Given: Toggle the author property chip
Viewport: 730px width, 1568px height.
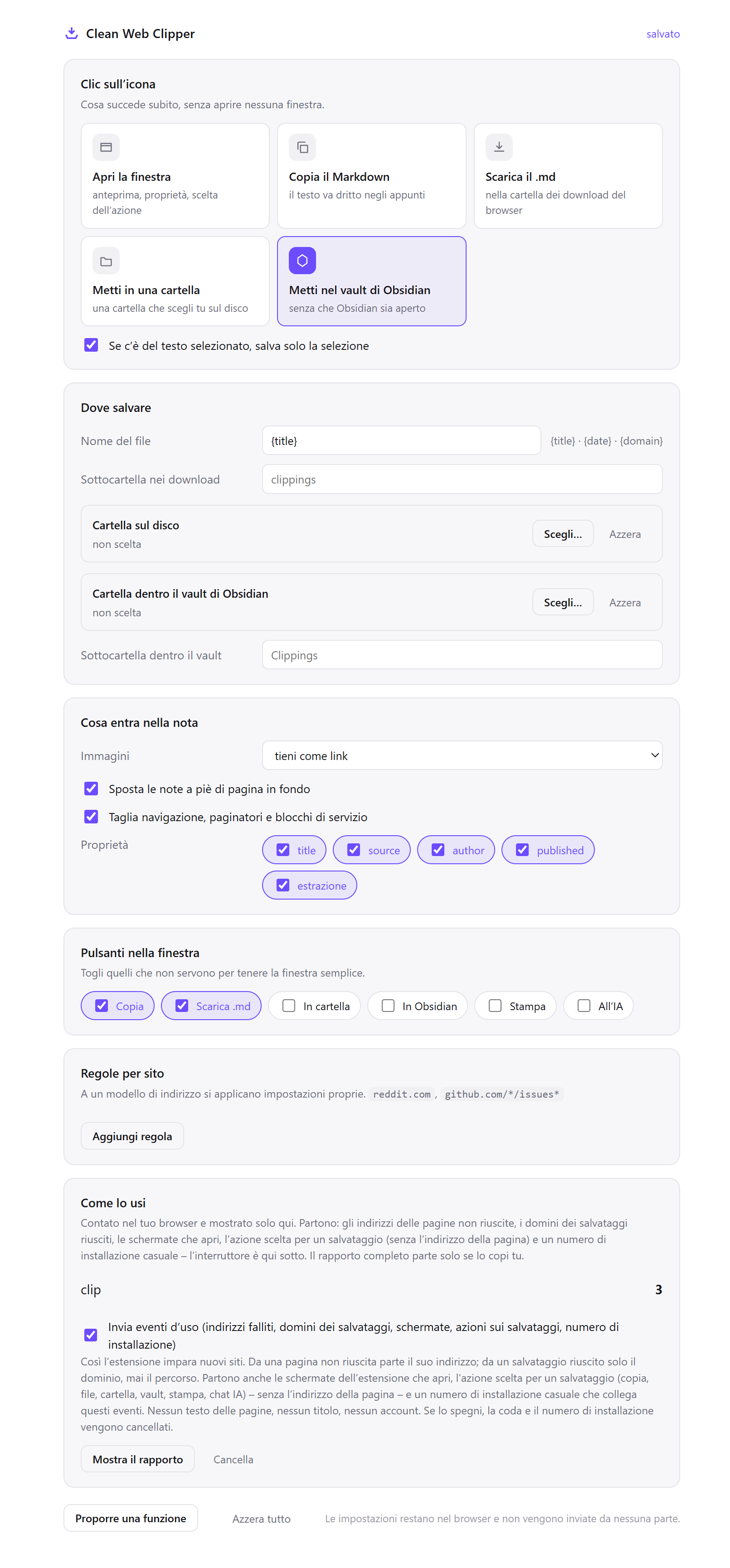Looking at the screenshot, I should coord(455,850).
